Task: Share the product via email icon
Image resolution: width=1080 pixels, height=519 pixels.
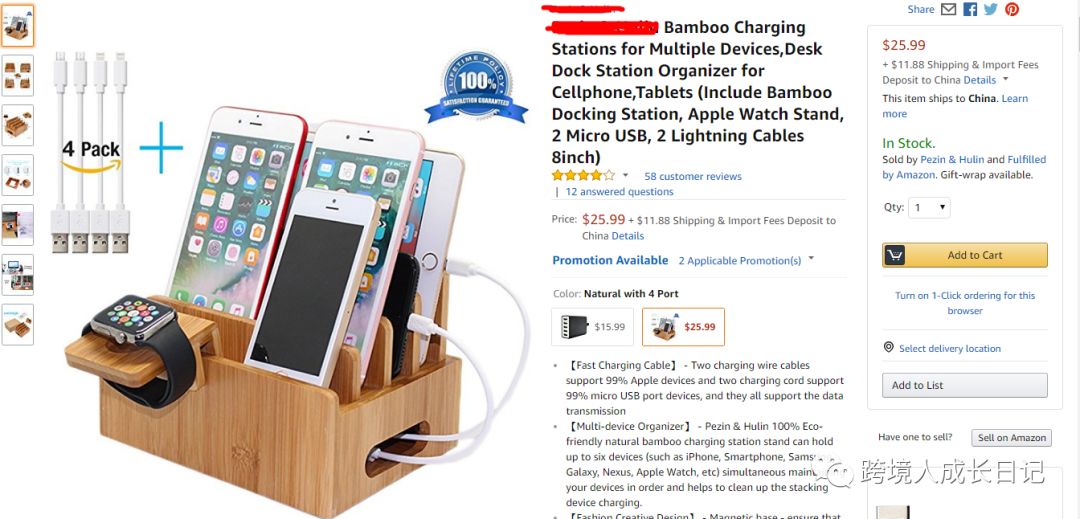Action: 948,9
